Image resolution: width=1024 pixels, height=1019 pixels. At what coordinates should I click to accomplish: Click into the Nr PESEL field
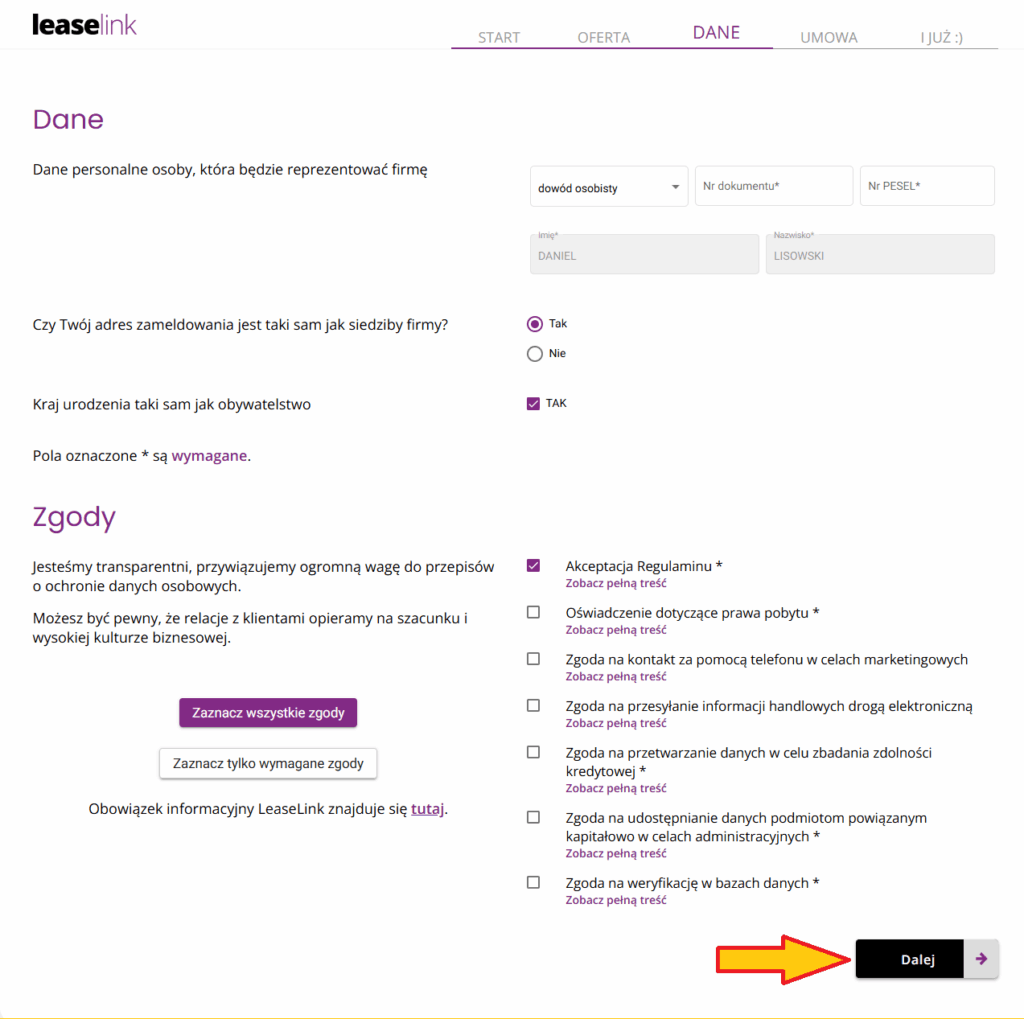coord(927,186)
